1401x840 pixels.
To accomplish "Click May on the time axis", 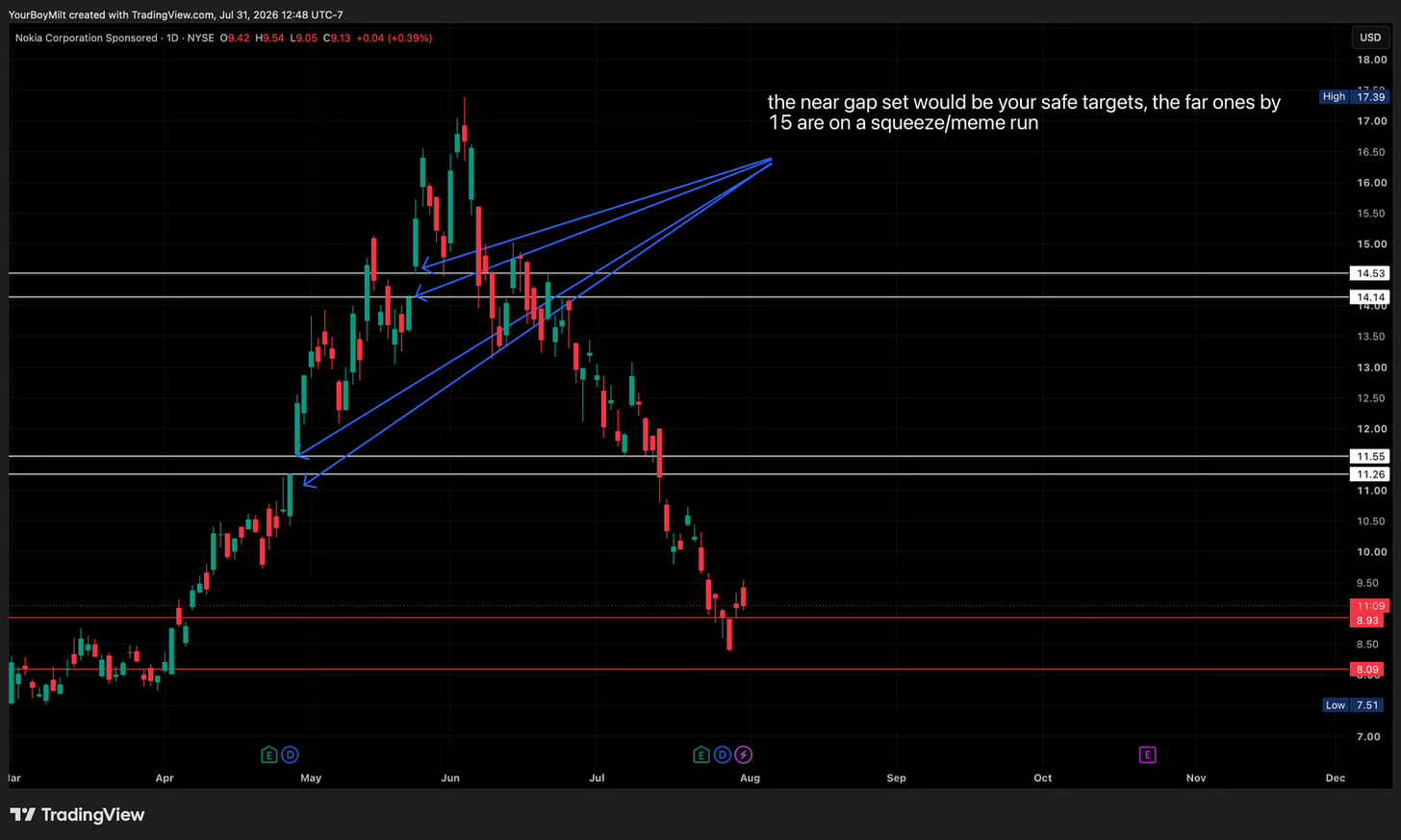I will [311, 777].
